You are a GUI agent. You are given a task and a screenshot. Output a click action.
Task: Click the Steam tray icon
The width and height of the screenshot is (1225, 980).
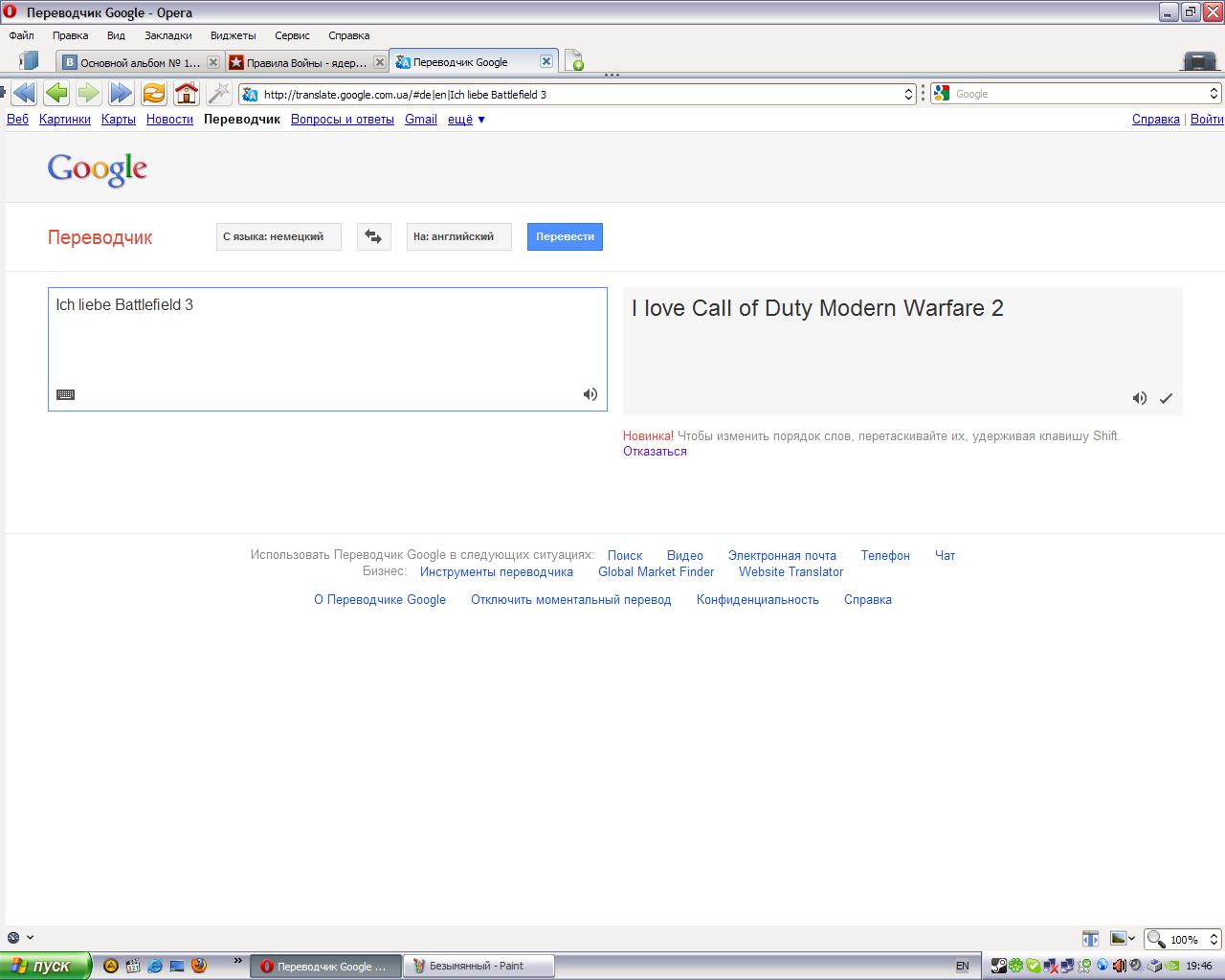[x=998, y=966]
